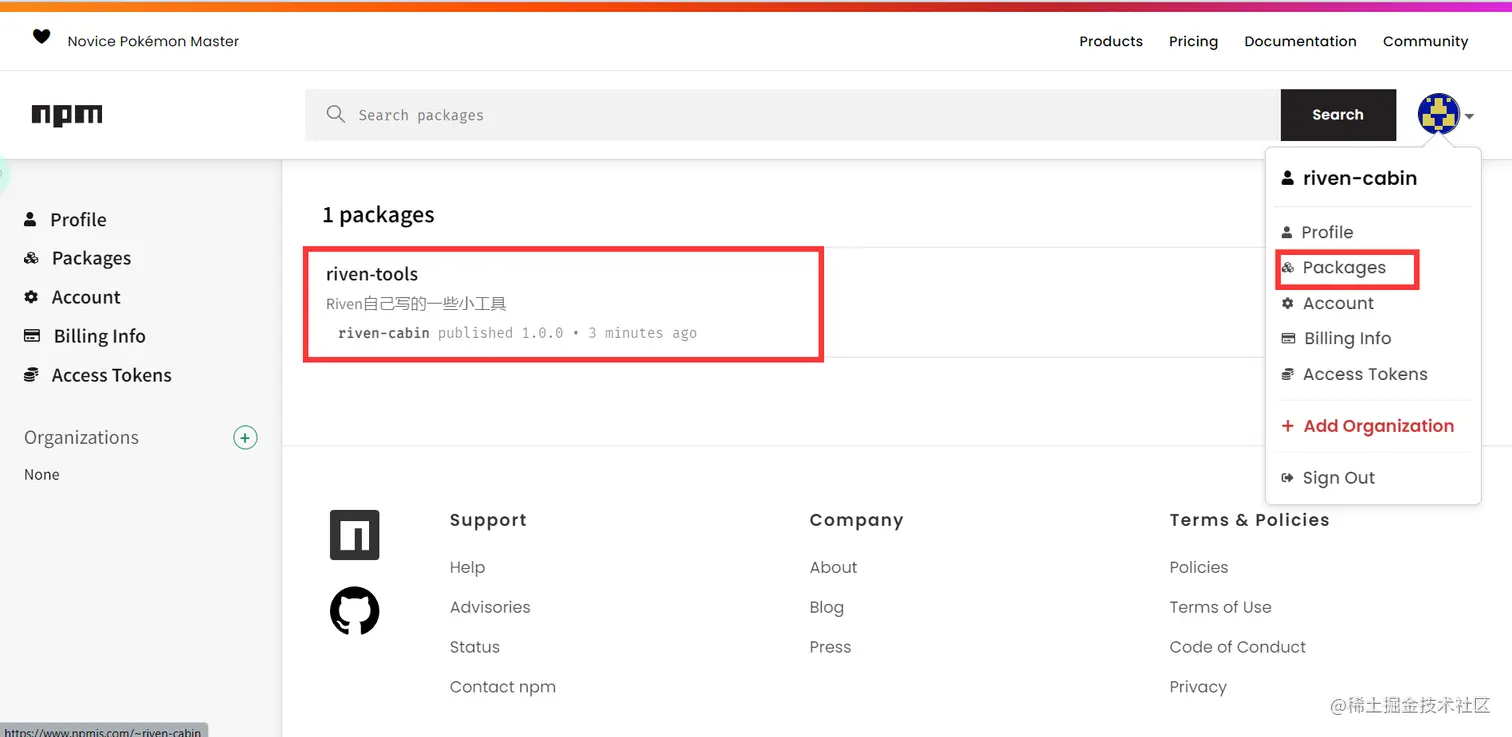Viewport: 1512px width, 737px height.
Task: Open Code of Conduct link
Action: pos(1238,647)
